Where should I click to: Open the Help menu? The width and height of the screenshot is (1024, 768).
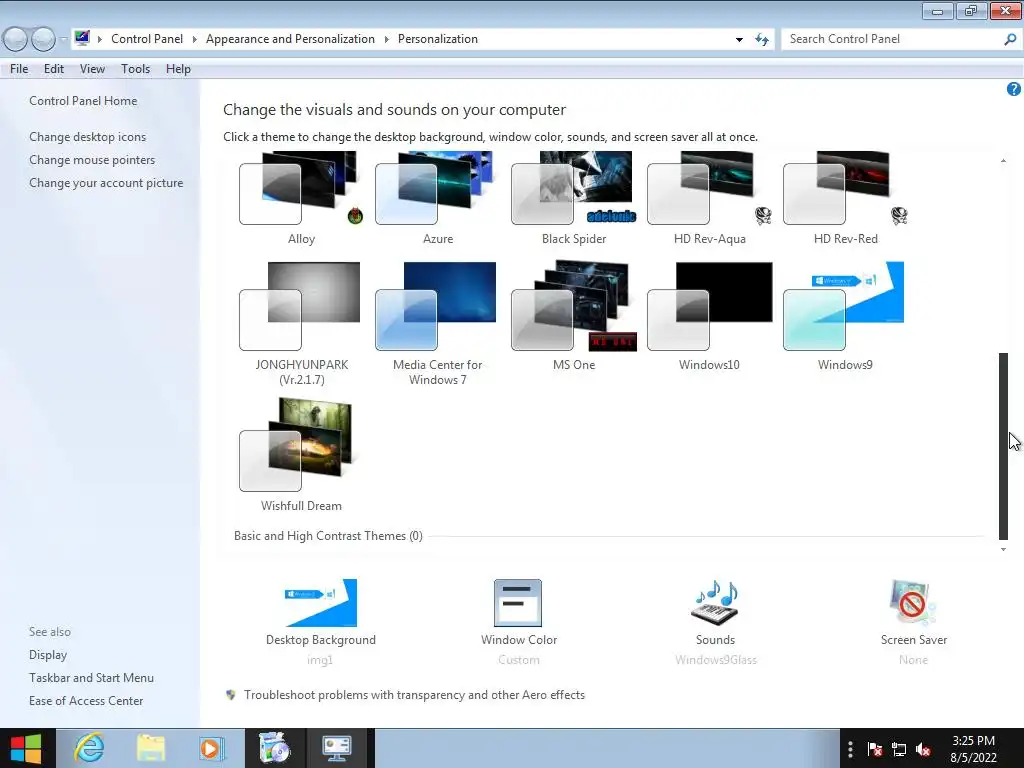pos(178,69)
